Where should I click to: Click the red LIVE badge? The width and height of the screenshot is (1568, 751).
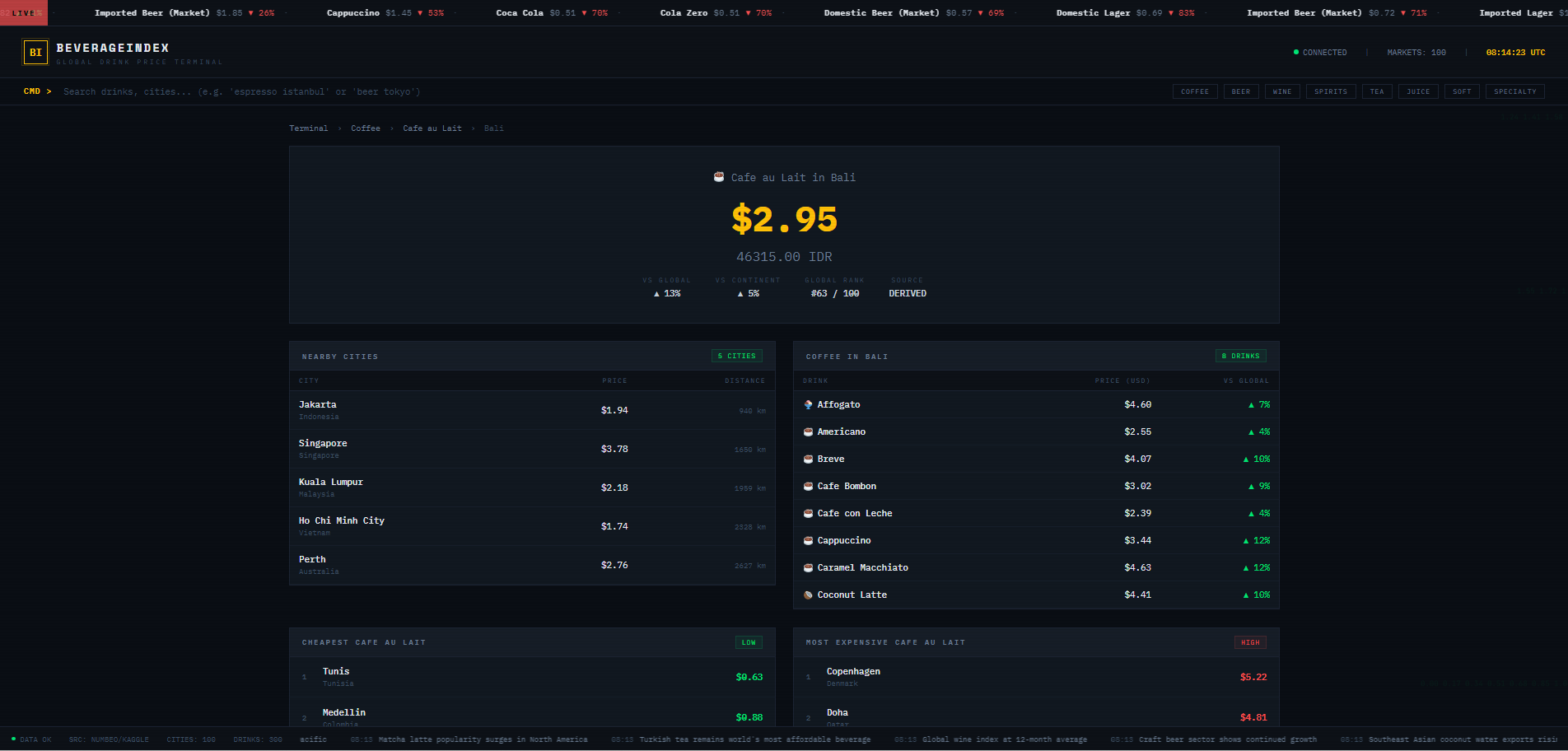(24, 13)
